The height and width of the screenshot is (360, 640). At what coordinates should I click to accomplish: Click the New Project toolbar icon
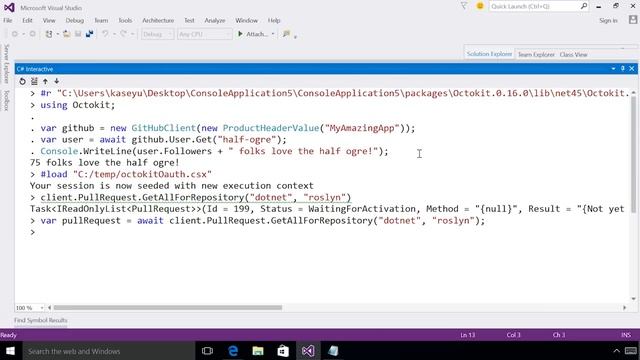point(49,34)
